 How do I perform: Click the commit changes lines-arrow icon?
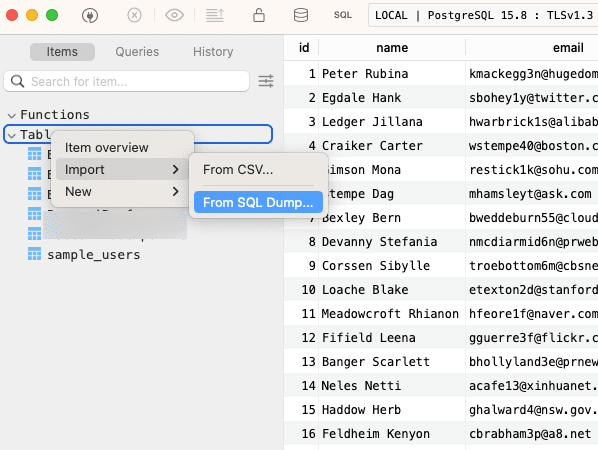215,15
